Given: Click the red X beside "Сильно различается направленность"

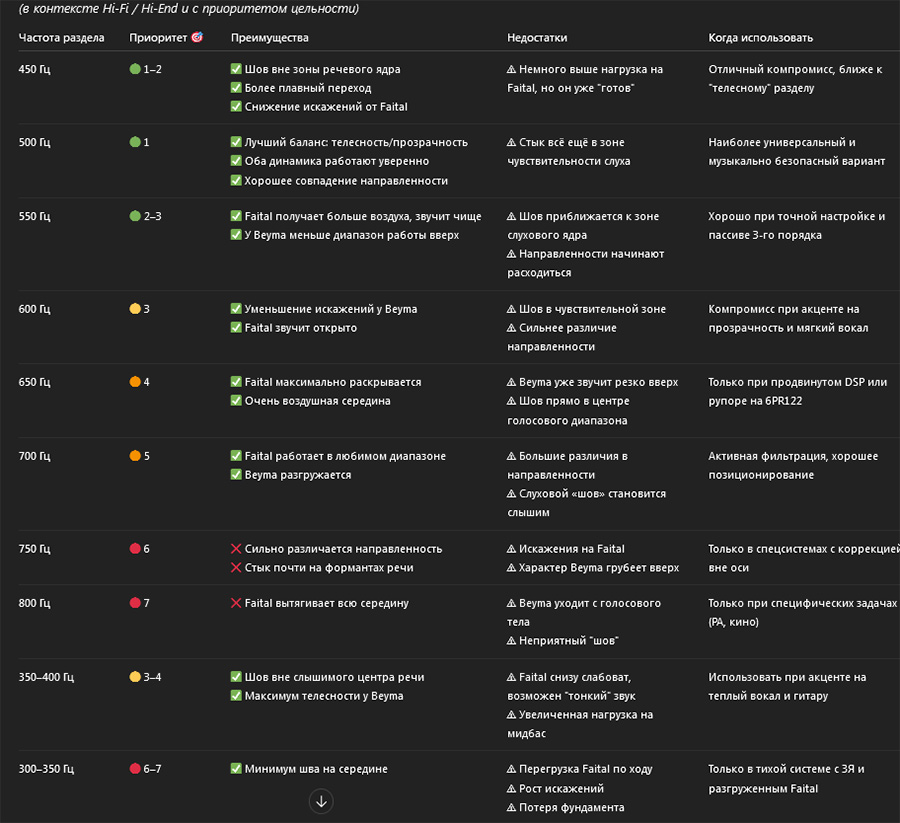Looking at the screenshot, I should 236,549.
